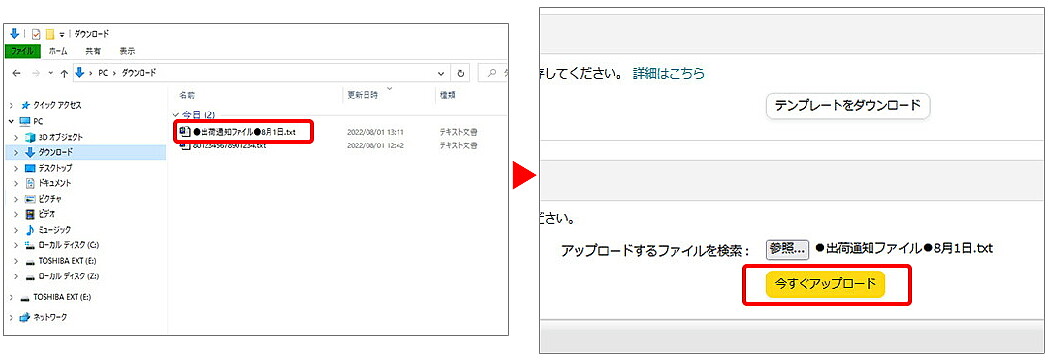
Task: Click the PC monitor icon in tree
Action: [x=25, y=121]
